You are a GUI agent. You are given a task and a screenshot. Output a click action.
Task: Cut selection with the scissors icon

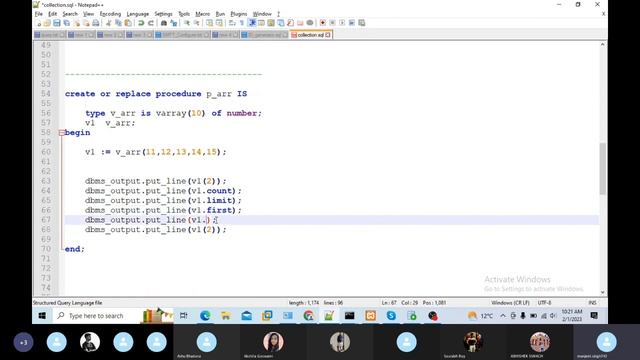pos(109,23)
